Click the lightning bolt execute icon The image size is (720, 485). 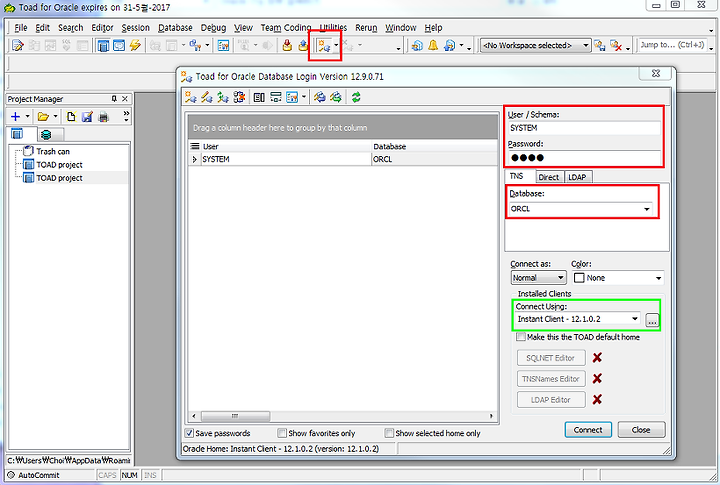(x=135, y=45)
